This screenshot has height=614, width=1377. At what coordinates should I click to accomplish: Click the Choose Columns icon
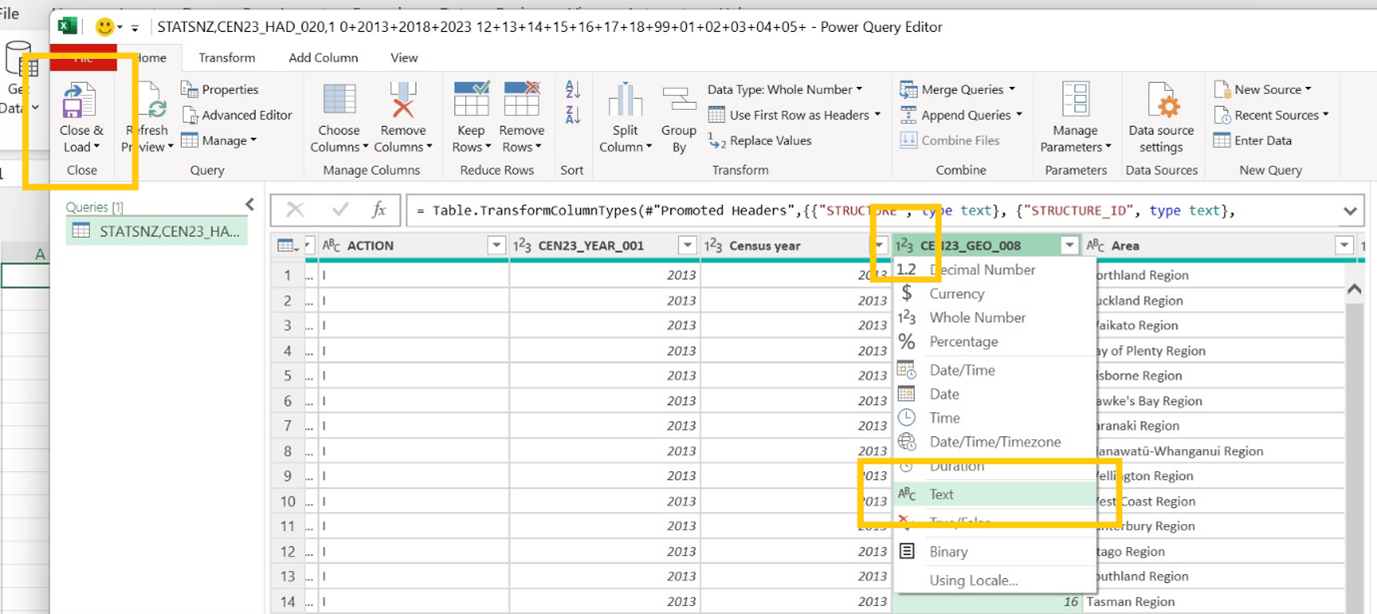[339, 101]
